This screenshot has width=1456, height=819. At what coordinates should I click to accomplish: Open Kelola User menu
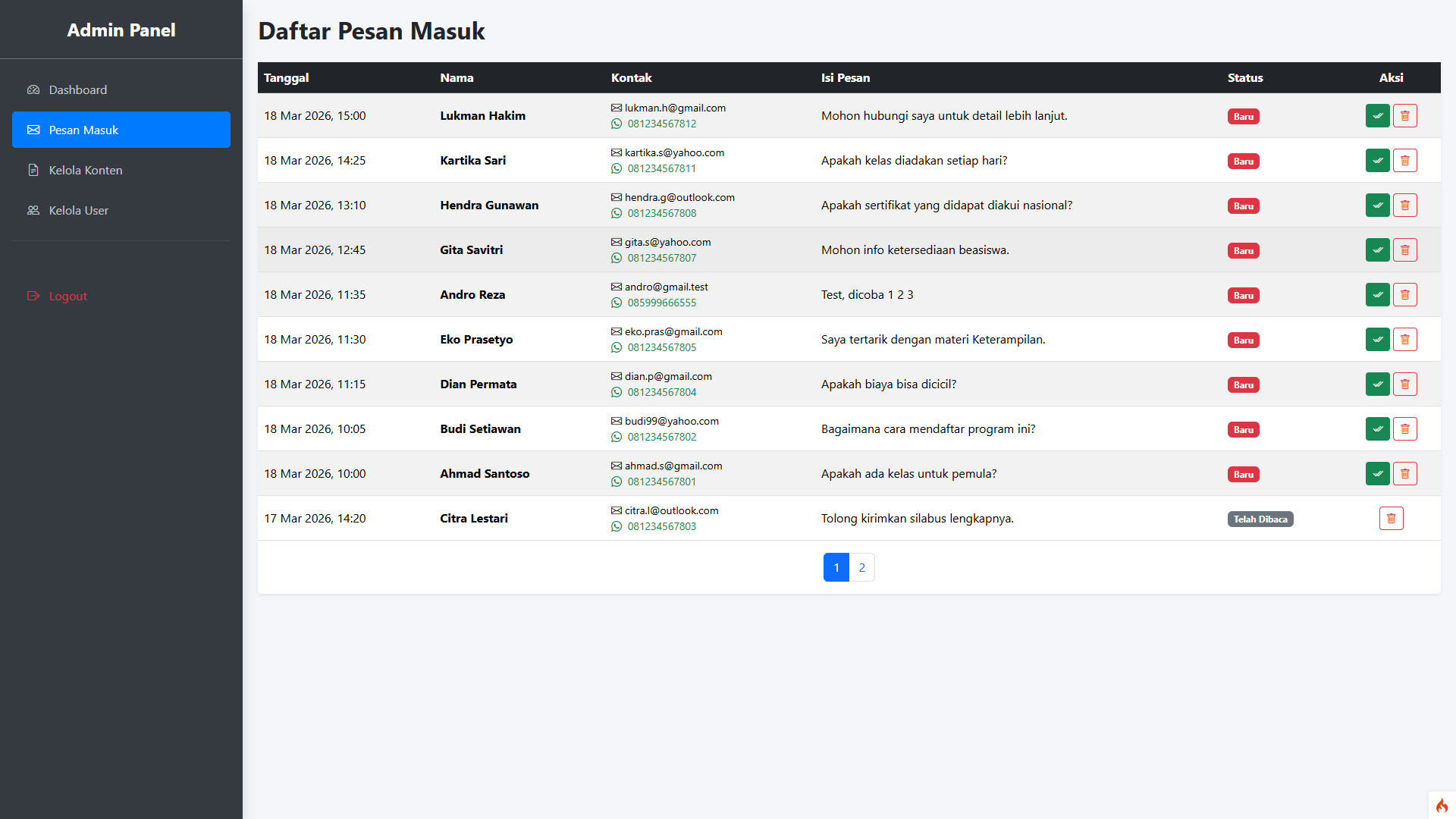click(78, 210)
